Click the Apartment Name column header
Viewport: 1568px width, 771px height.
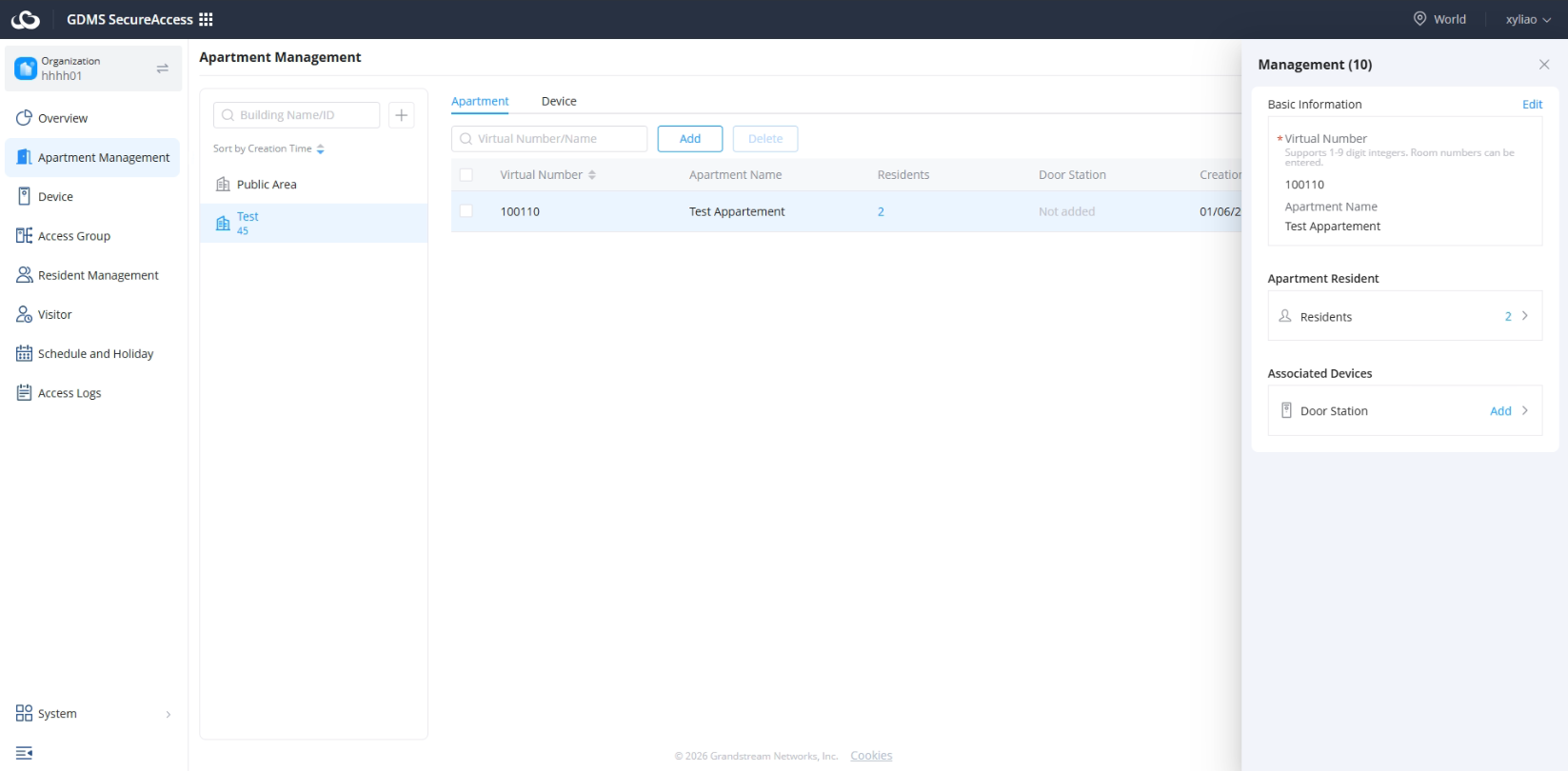point(735,175)
